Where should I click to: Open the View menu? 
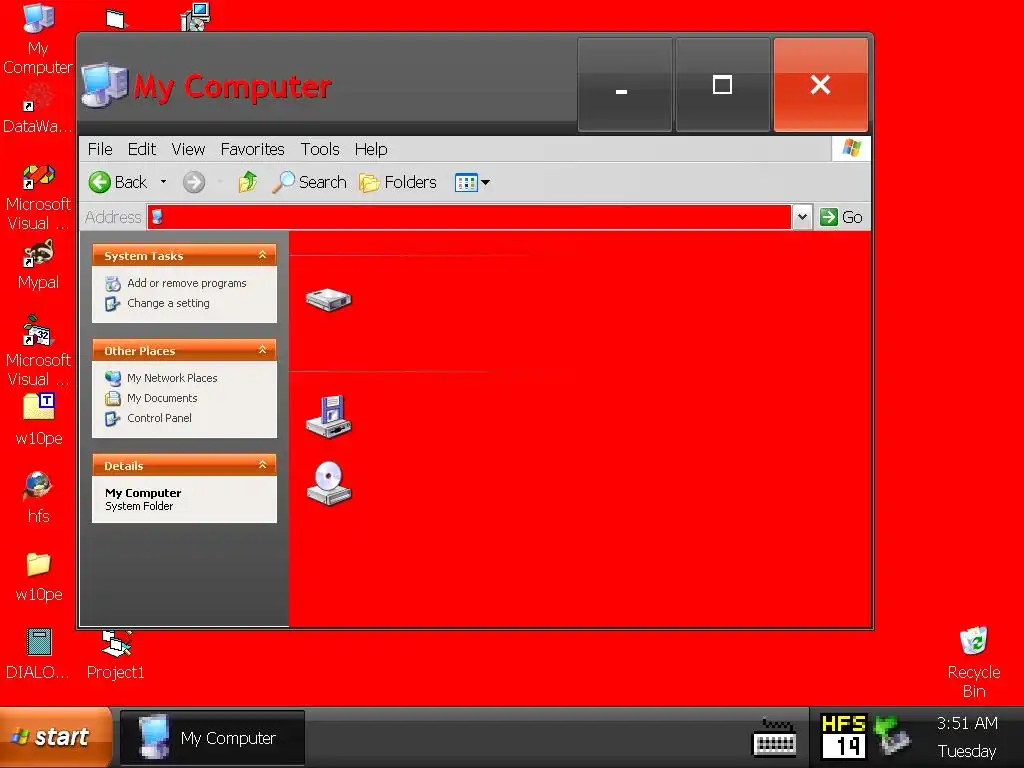(188, 150)
